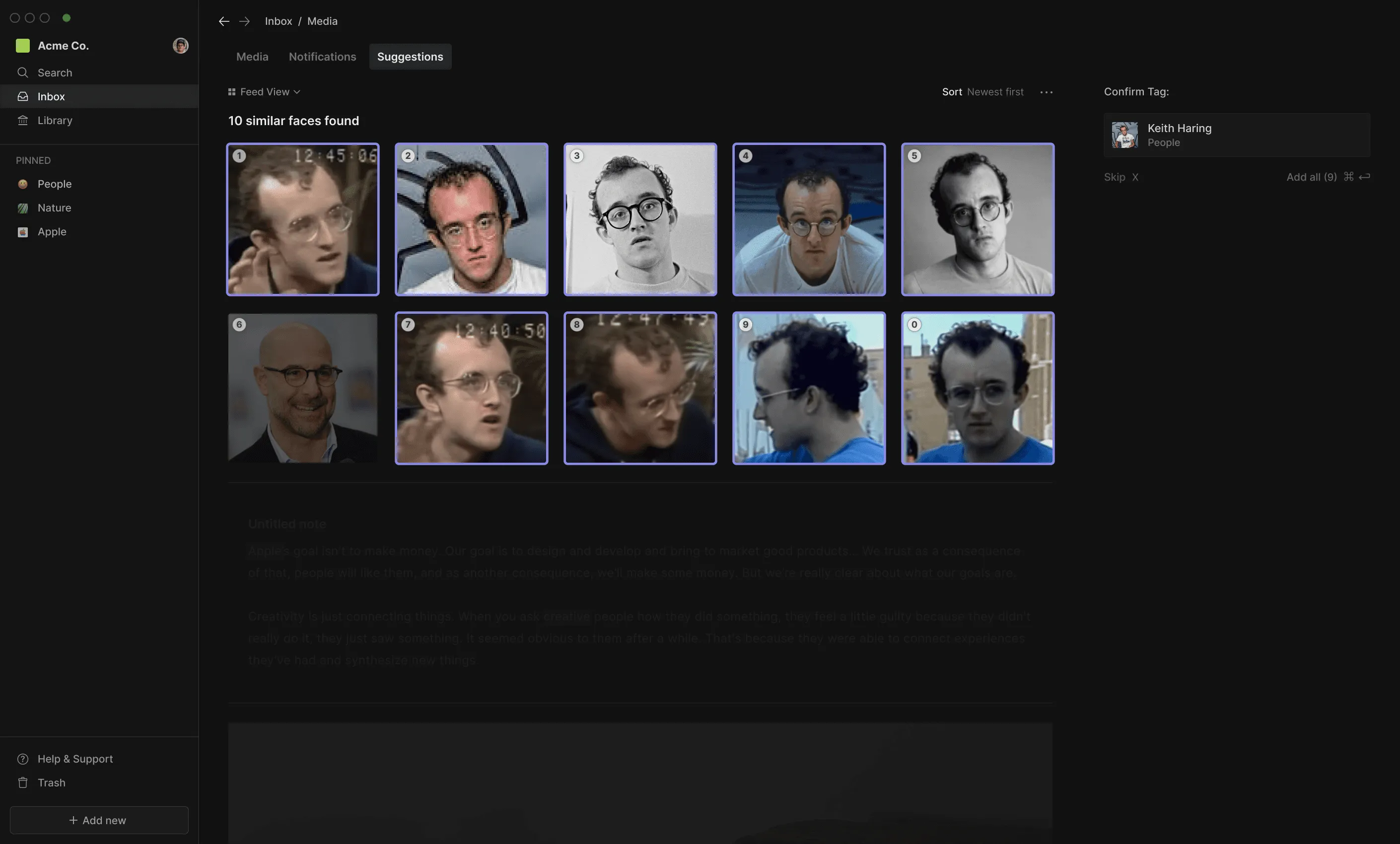
Task: Click the back navigation arrow
Action: pyautogui.click(x=224, y=21)
